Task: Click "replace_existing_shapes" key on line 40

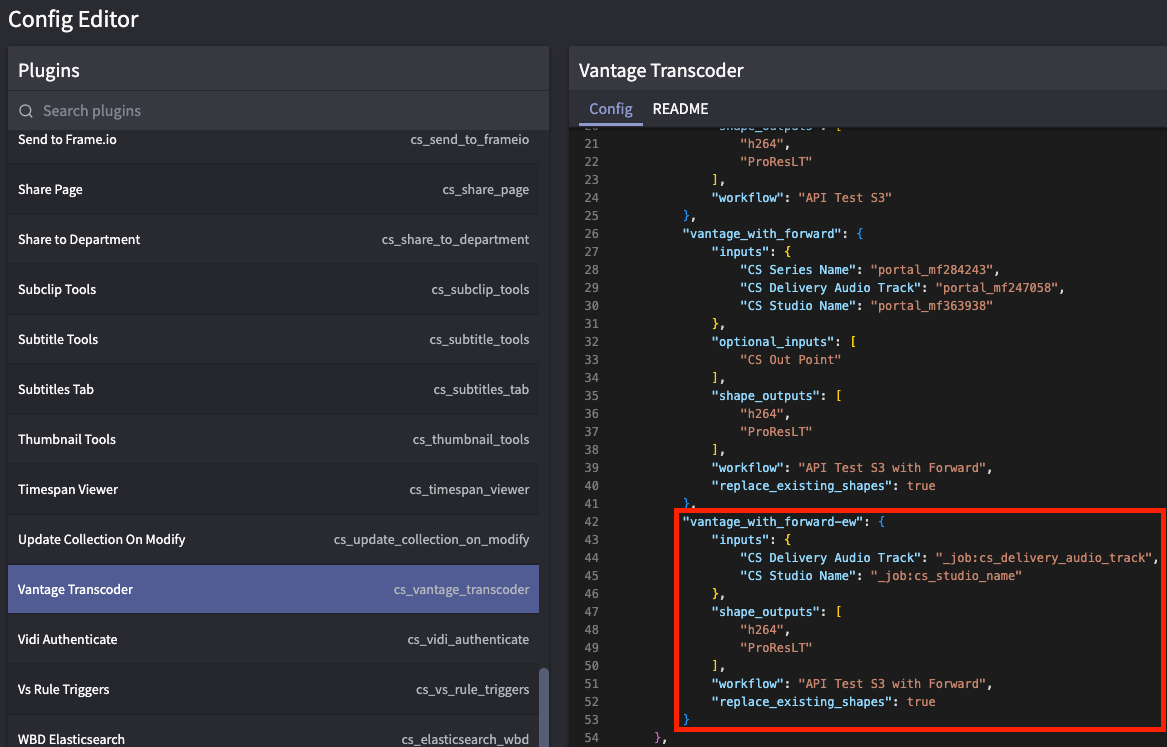Action: click(x=802, y=485)
